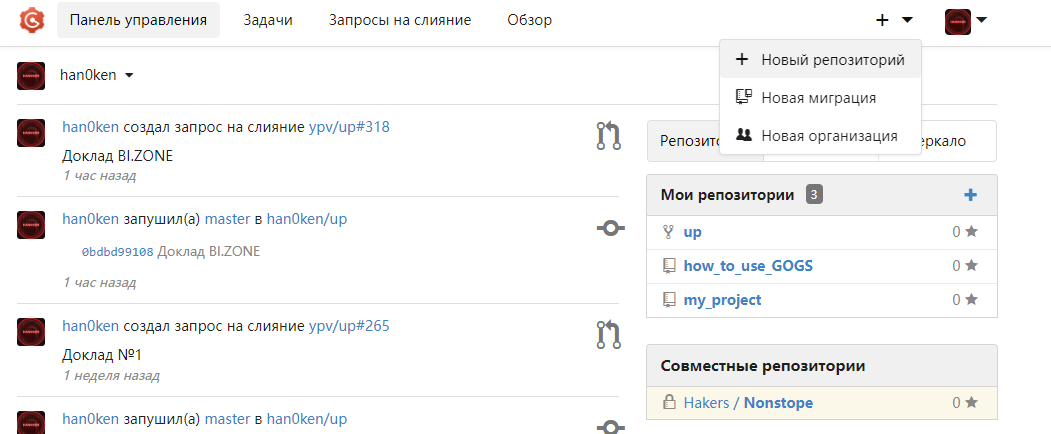
Task: Click pull request icon for ypv/up#318
Action: pos(609,135)
